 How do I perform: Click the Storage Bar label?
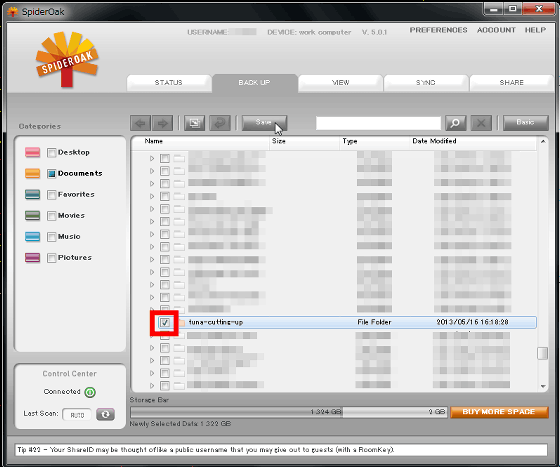click(149, 400)
